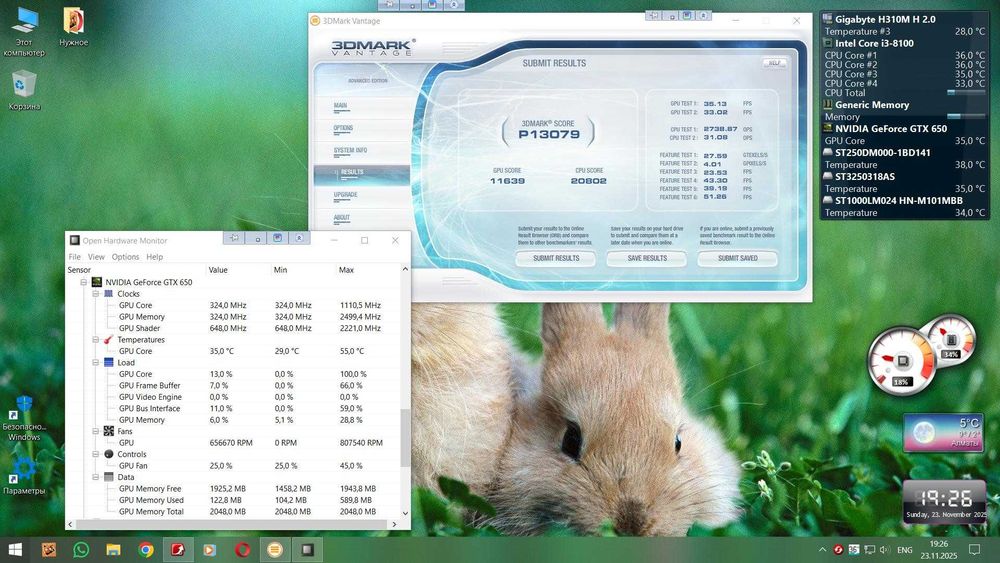Image resolution: width=1000 pixels, height=563 pixels.
Task: Switch to 3DMark Vantage taskbar button
Action: (x=275, y=550)
